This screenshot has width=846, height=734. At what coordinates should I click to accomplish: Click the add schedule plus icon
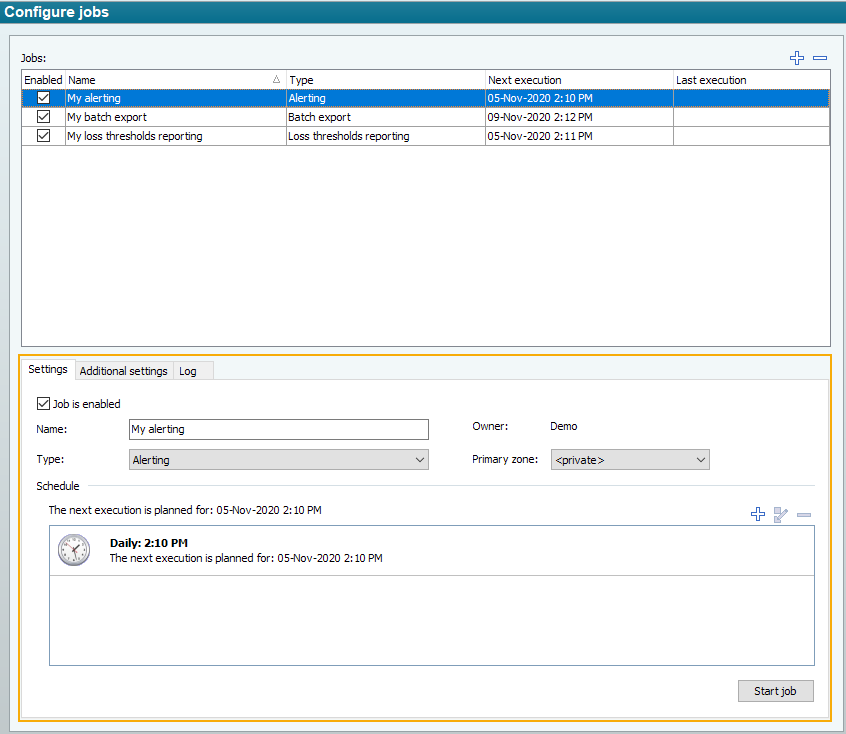[x=758, y=514]
